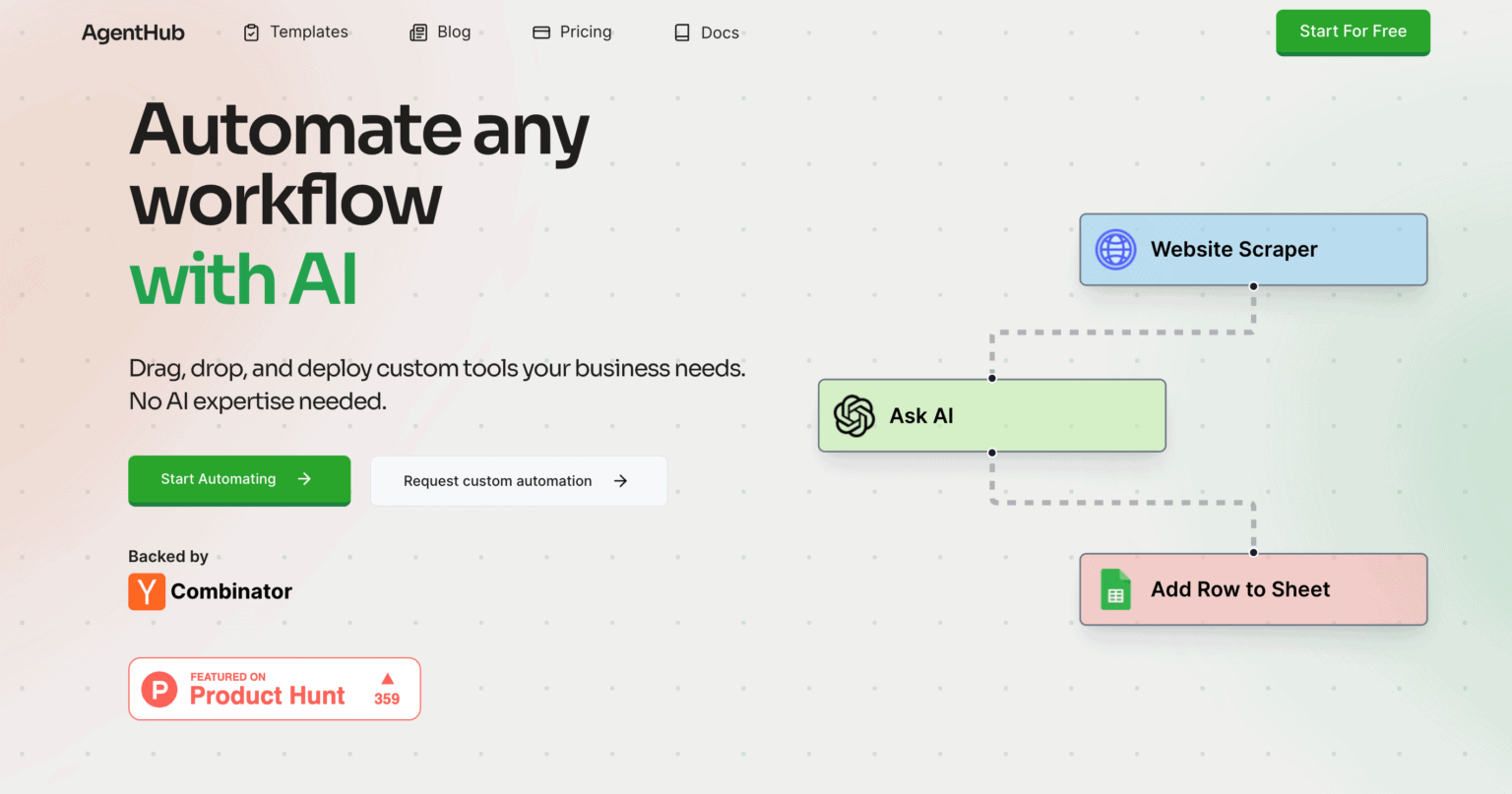Click the Docs book icon

tap(682, 32)
